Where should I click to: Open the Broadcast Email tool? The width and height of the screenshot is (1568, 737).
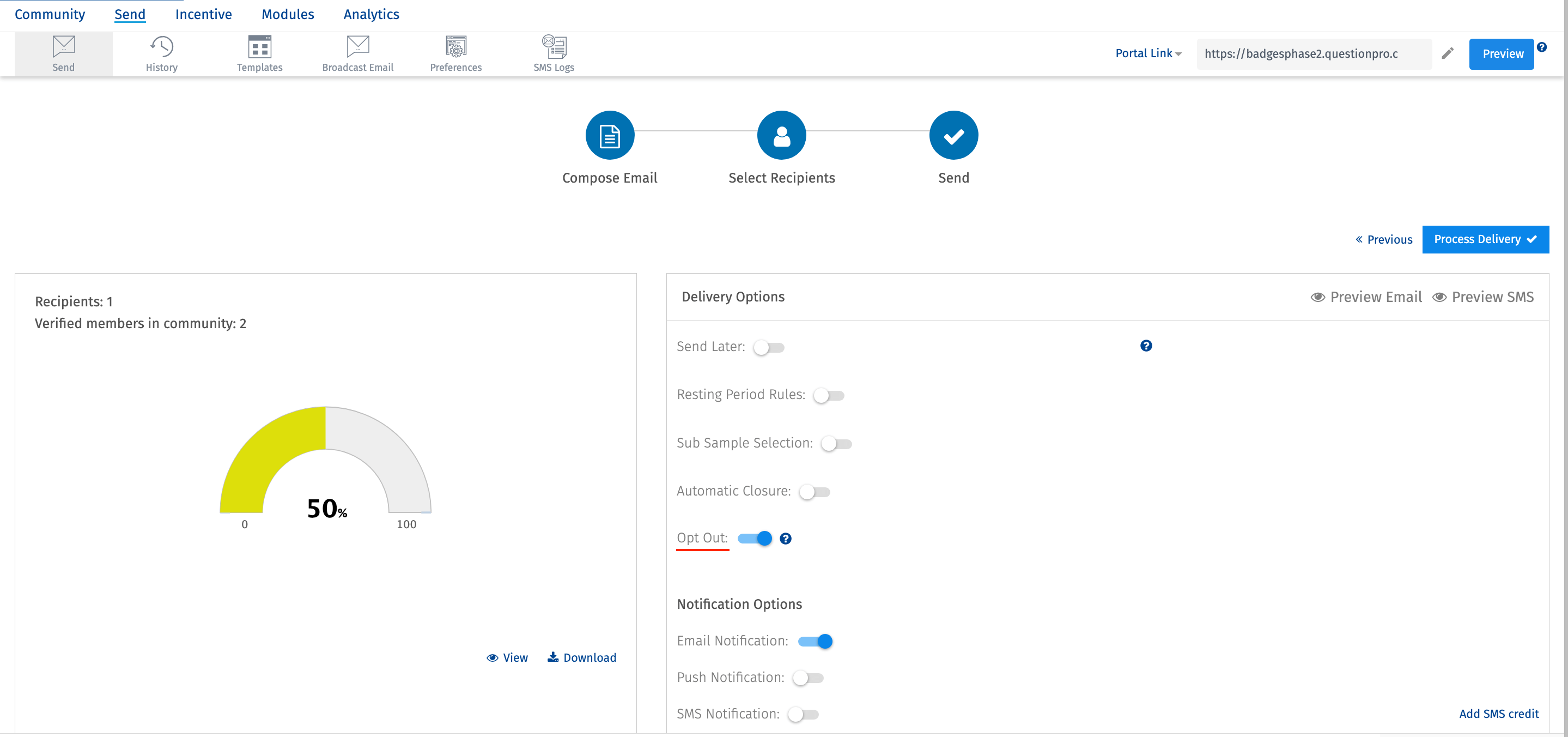[358, 53]
